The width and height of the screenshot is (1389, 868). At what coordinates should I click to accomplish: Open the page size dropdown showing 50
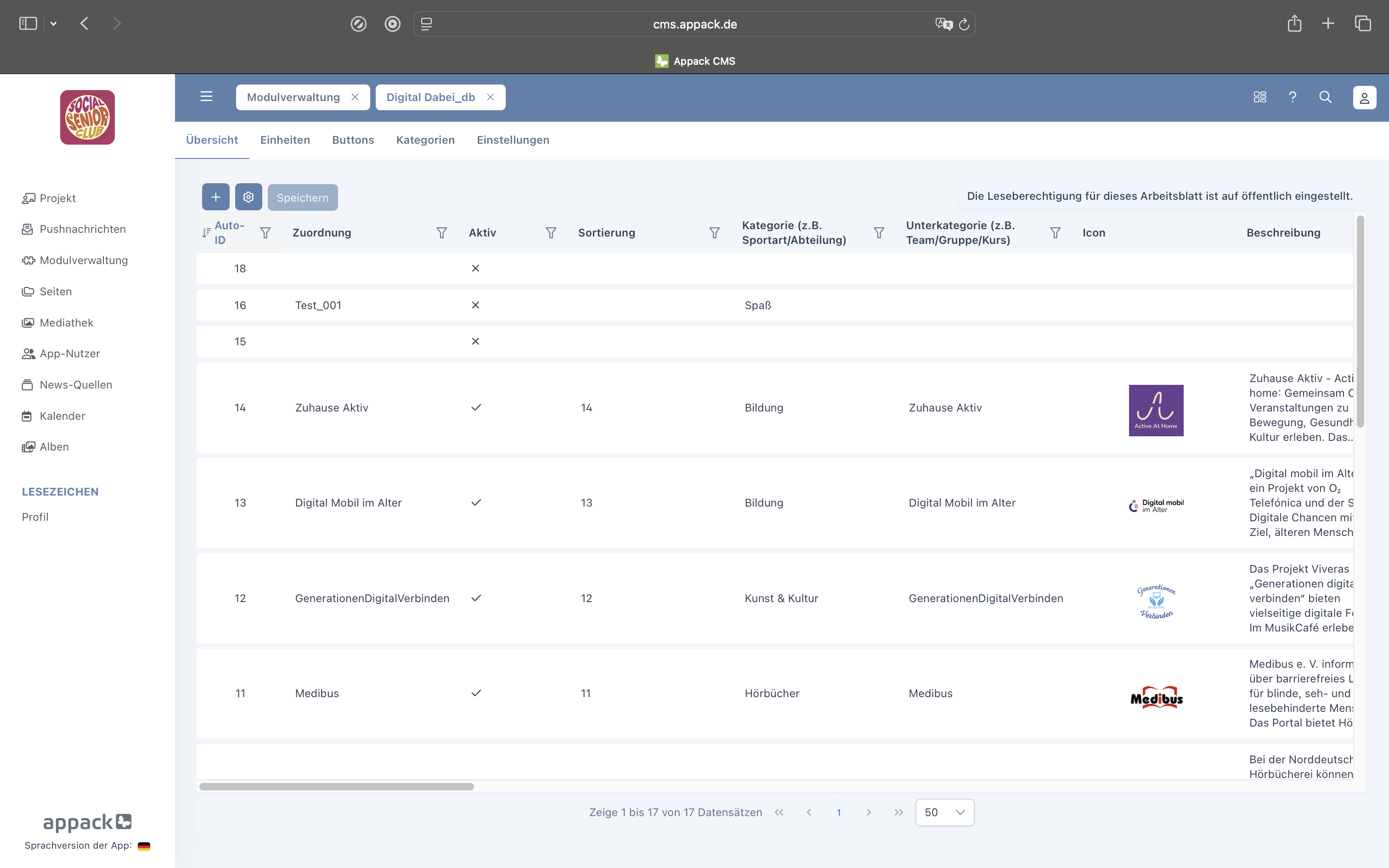pyautogui.click(x=944, y=812)
